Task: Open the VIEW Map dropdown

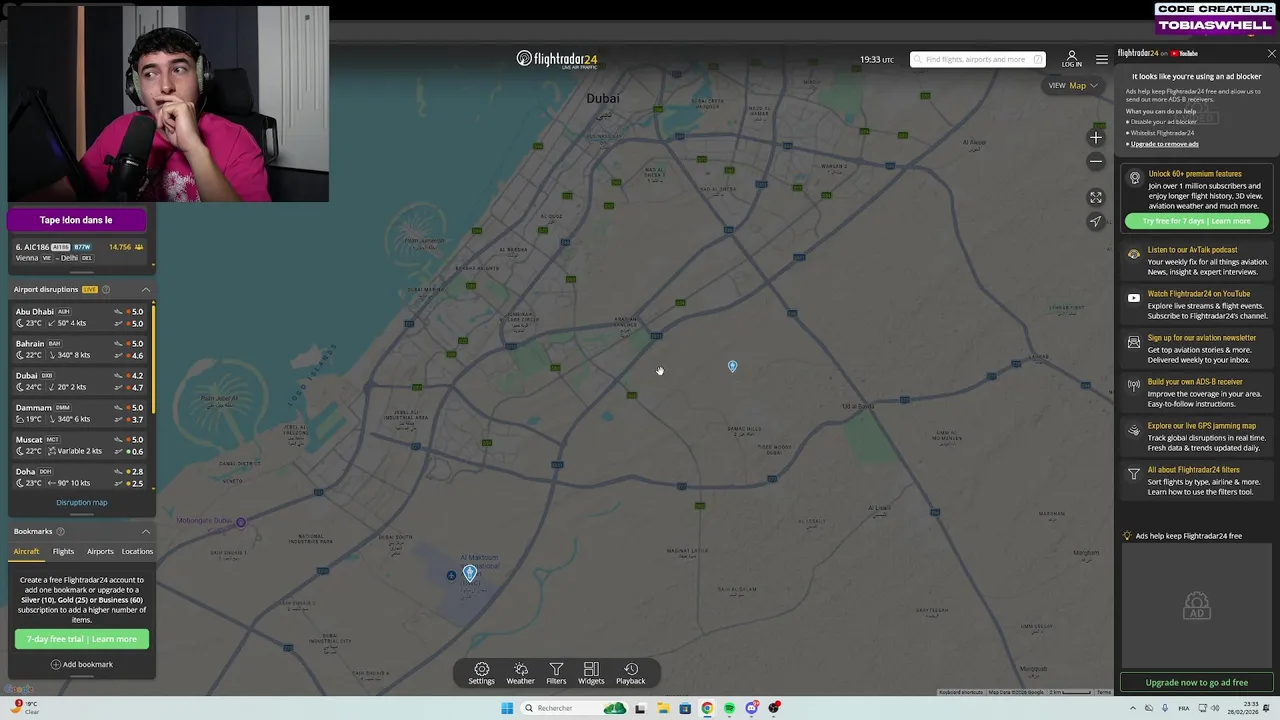Action: [1072, 86]
